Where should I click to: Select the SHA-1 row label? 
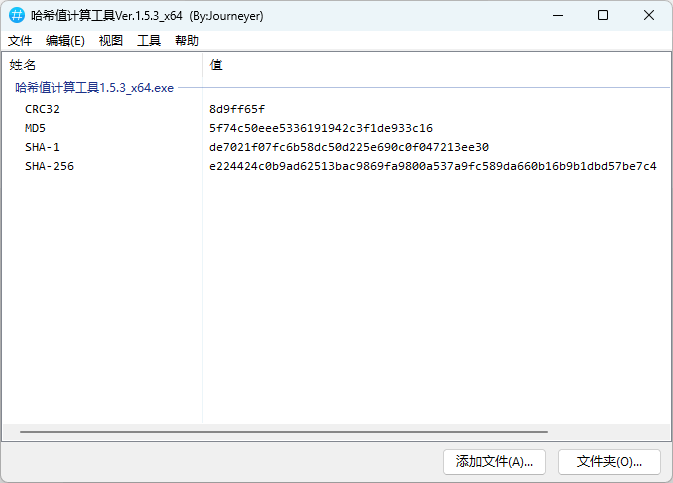point(42,147)
